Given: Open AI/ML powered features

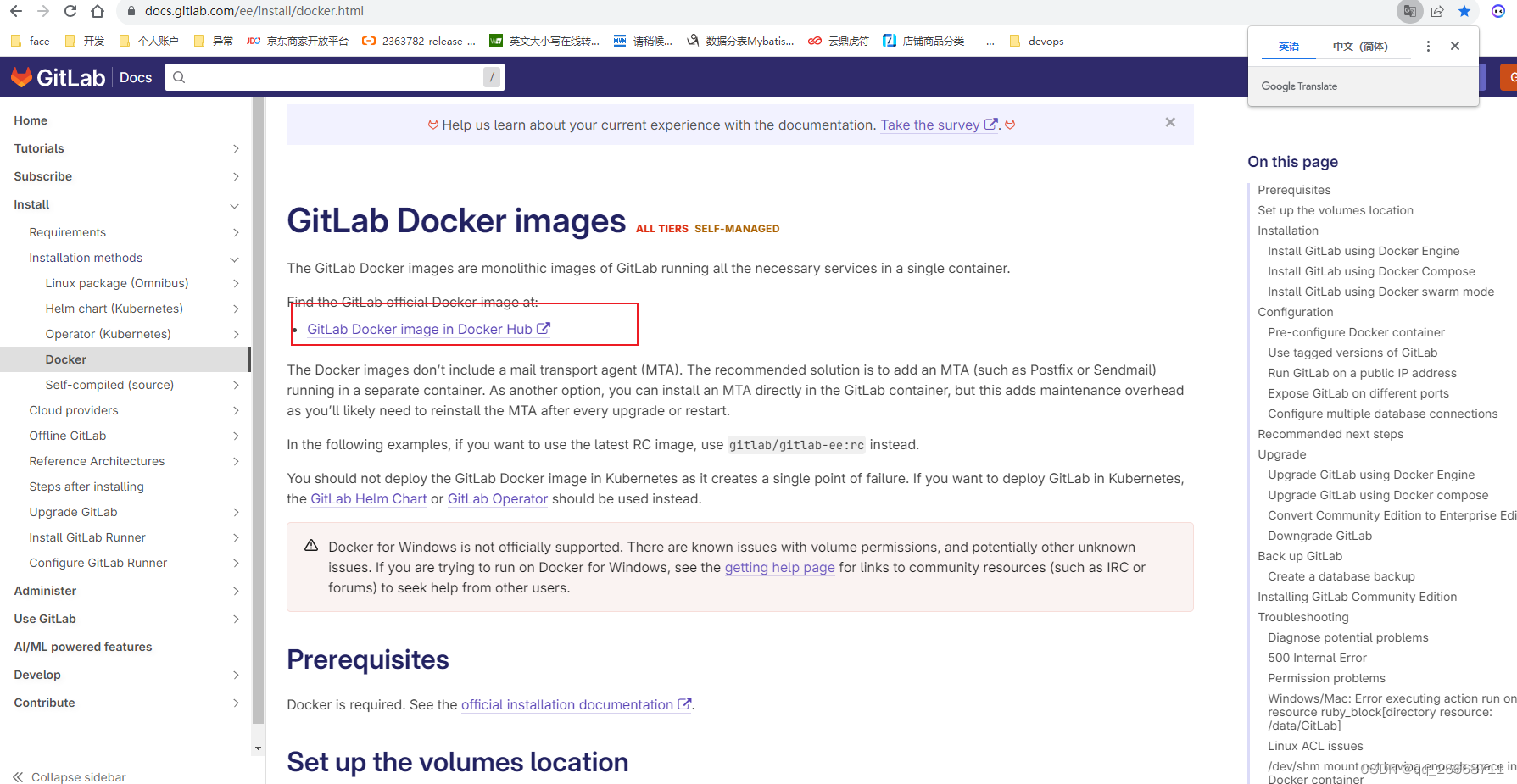Looking at the screenshot, I should tap(83, 647).
